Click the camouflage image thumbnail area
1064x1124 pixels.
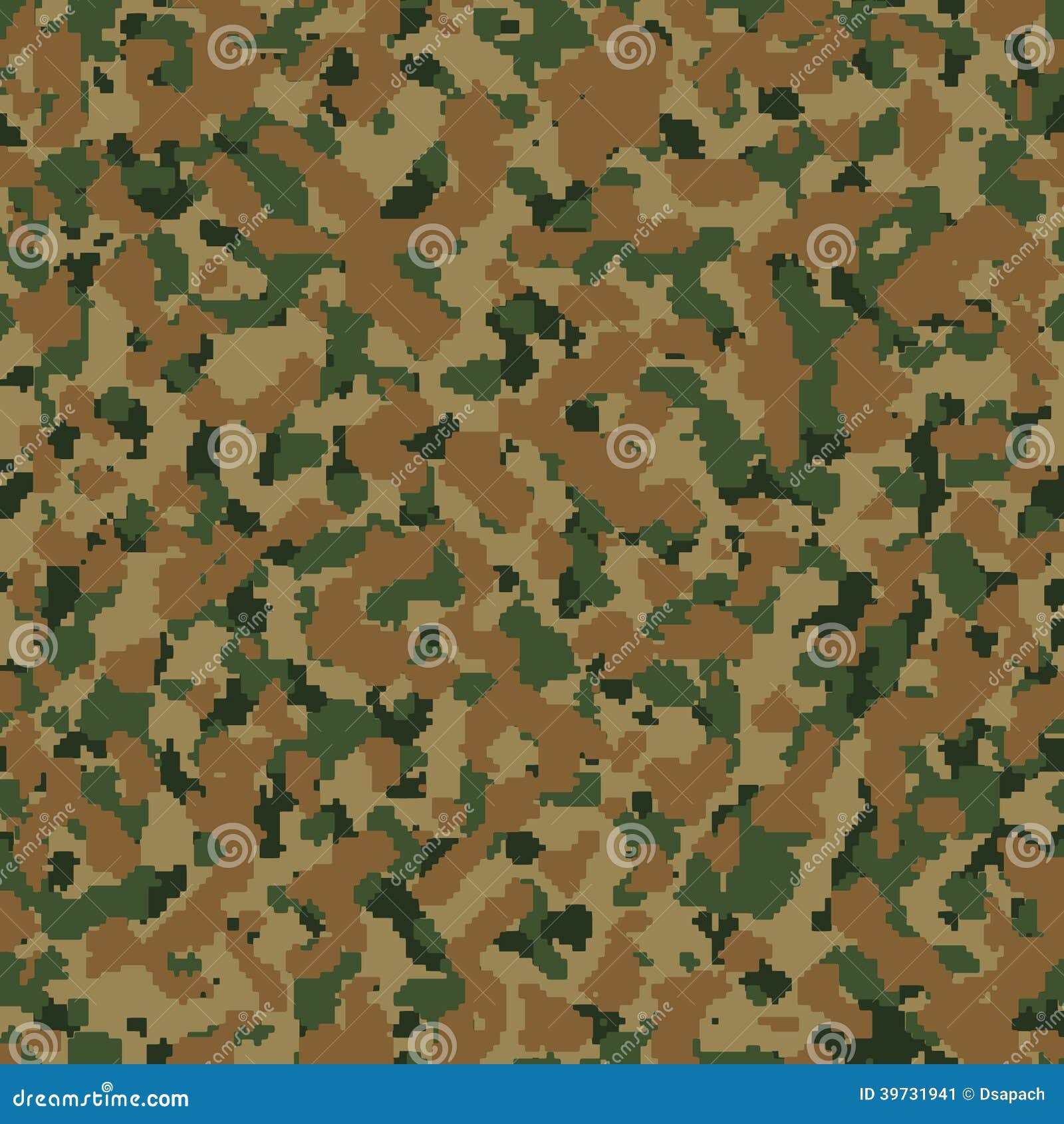coord(532,532)
